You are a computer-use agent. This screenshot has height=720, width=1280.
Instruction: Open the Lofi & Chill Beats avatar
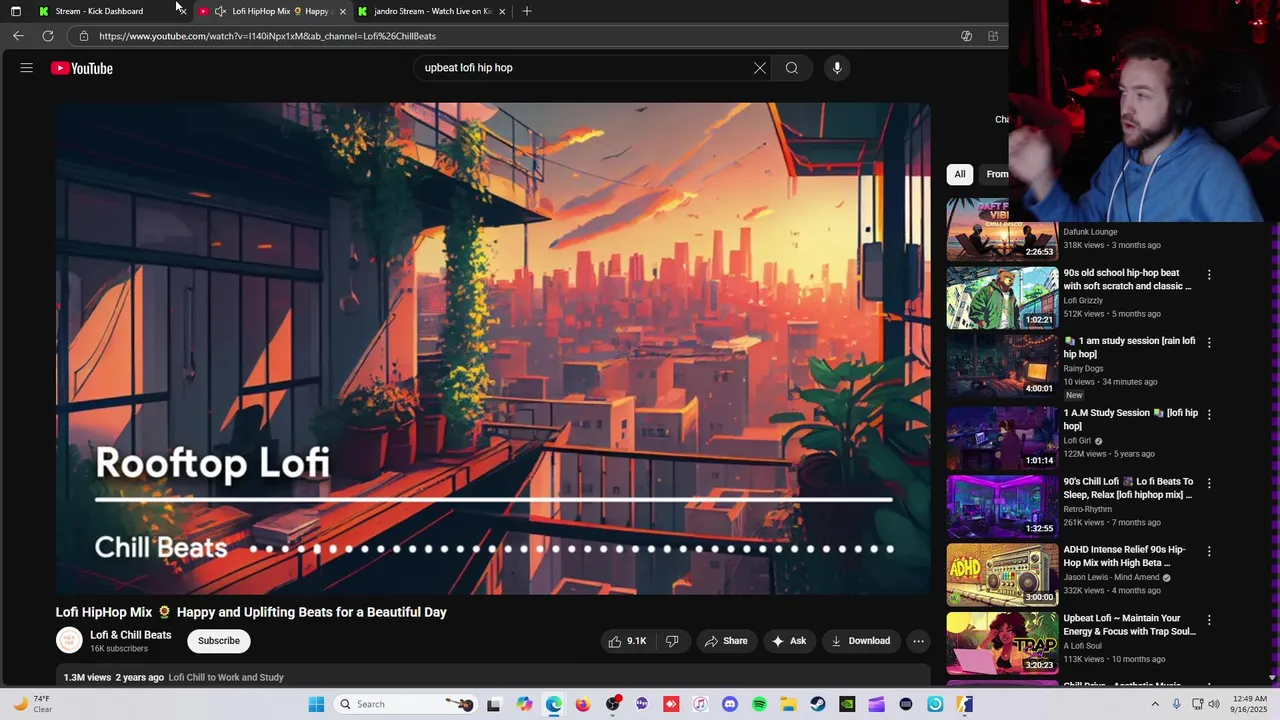(x=69, y=641)
